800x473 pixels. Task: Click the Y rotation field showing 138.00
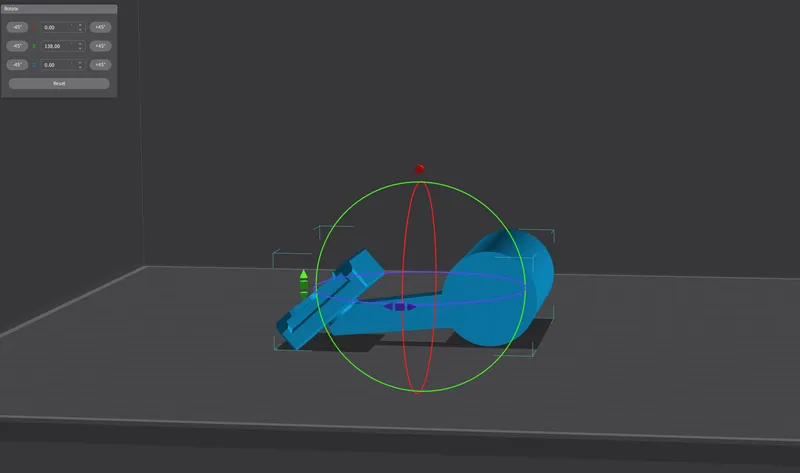[56, 46]
